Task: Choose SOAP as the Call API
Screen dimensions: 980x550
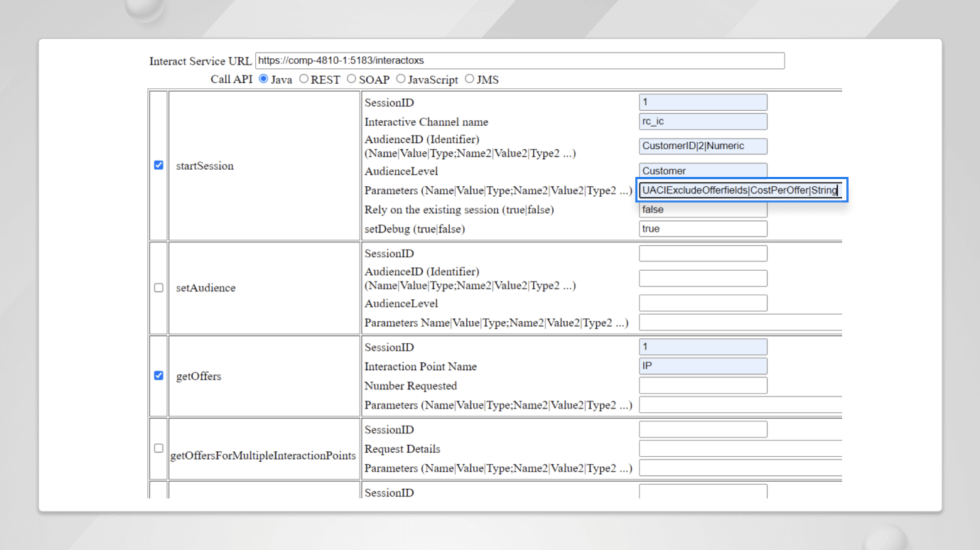Action: tap(351, 79)
